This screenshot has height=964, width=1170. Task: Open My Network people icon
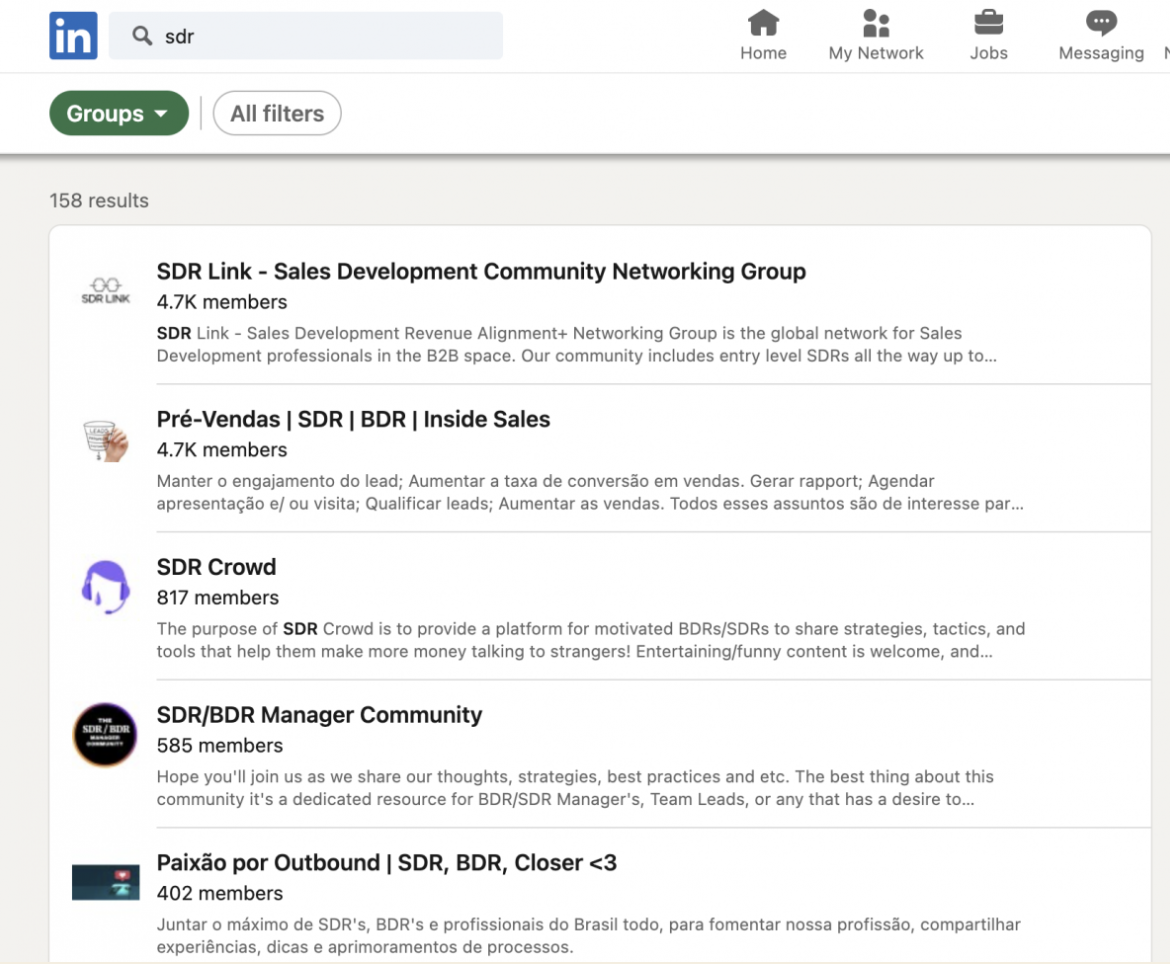point(876,23)
